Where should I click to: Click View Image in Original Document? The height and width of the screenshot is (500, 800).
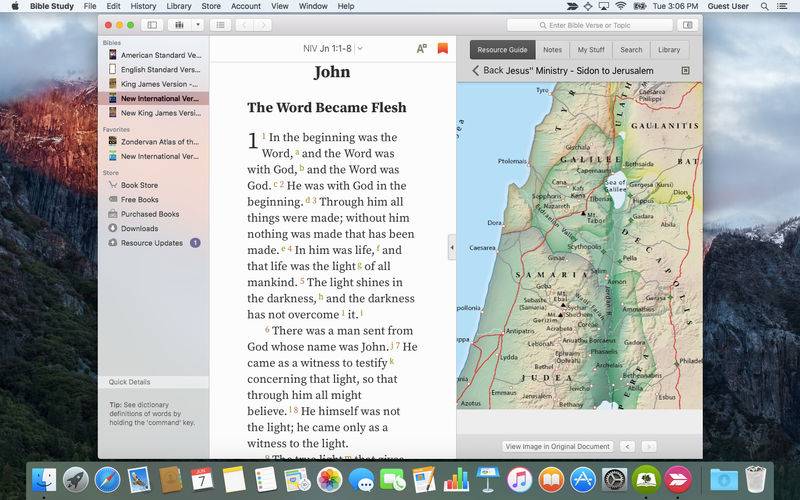coord(557,446)
